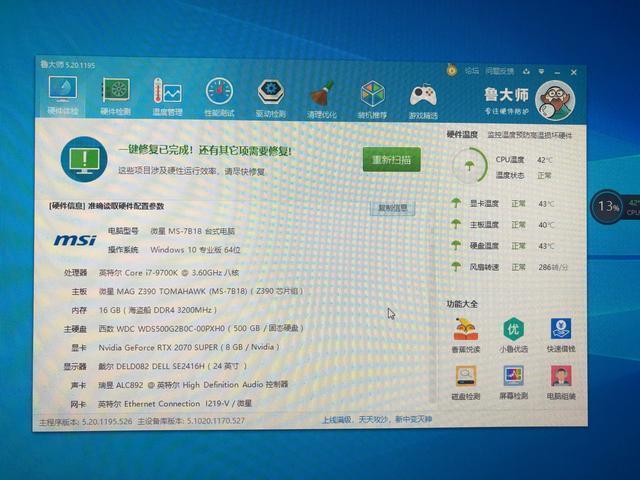Image resolution: width=640 pixels, height=480 pixels.
Task: Click the Windows 10 专业版 64位 text
Action: tap(195, 250)
